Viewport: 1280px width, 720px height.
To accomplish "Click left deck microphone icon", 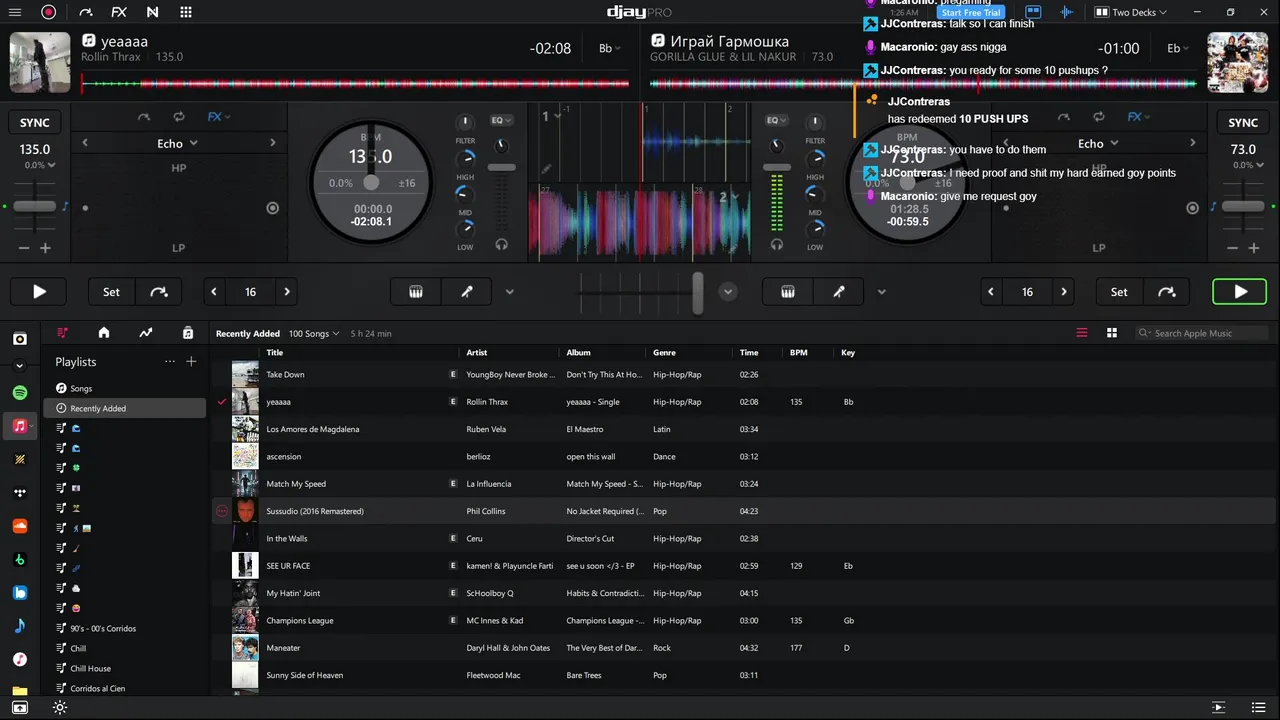I will [x=467, y=292].
